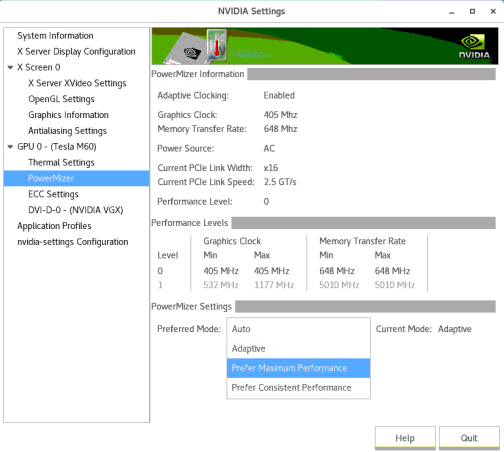Go to OpenGL Settings
Screen dimensions: 504x452
coord(61,99)
